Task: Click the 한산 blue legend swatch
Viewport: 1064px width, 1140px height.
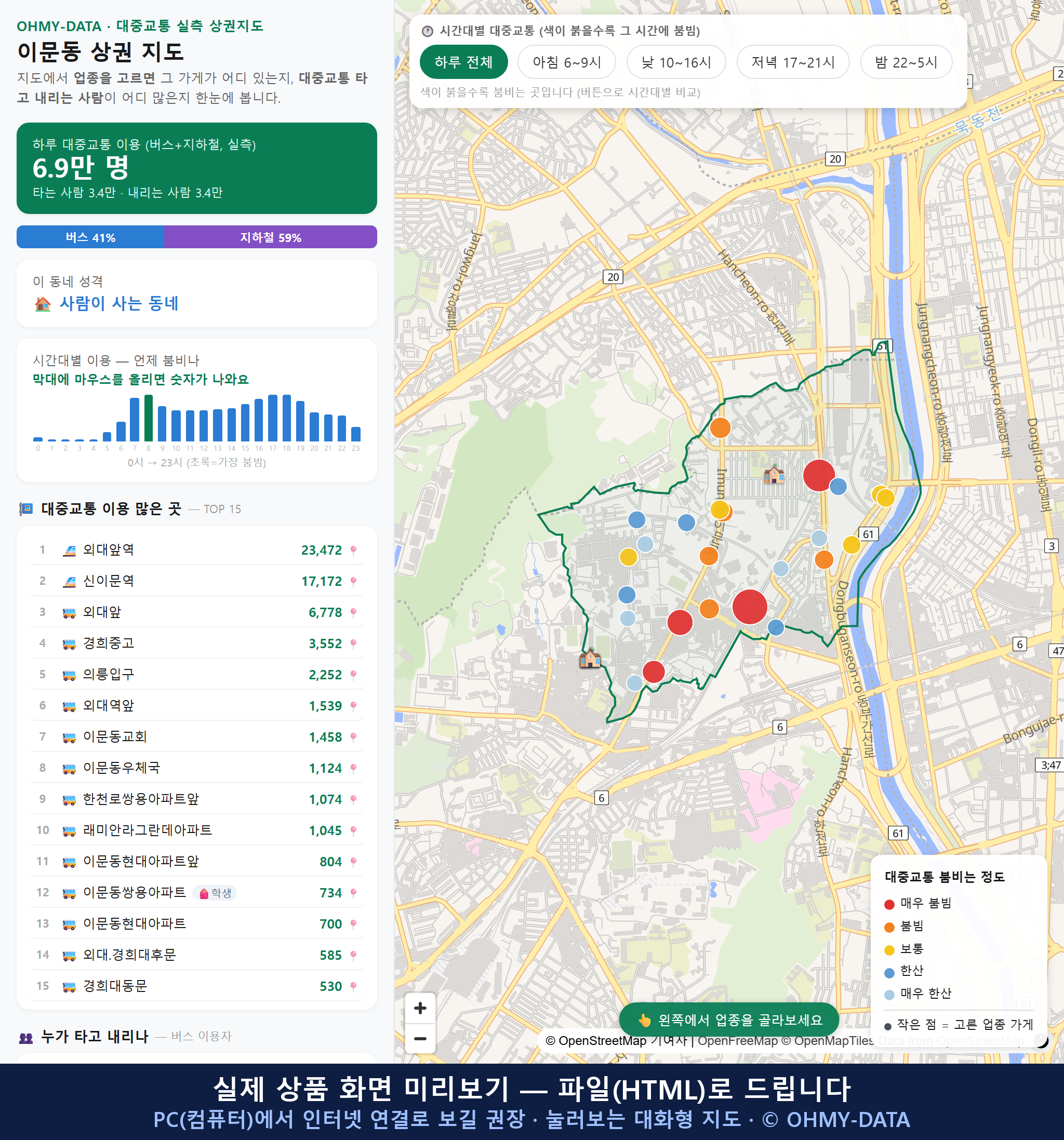Action: point(889,973)
